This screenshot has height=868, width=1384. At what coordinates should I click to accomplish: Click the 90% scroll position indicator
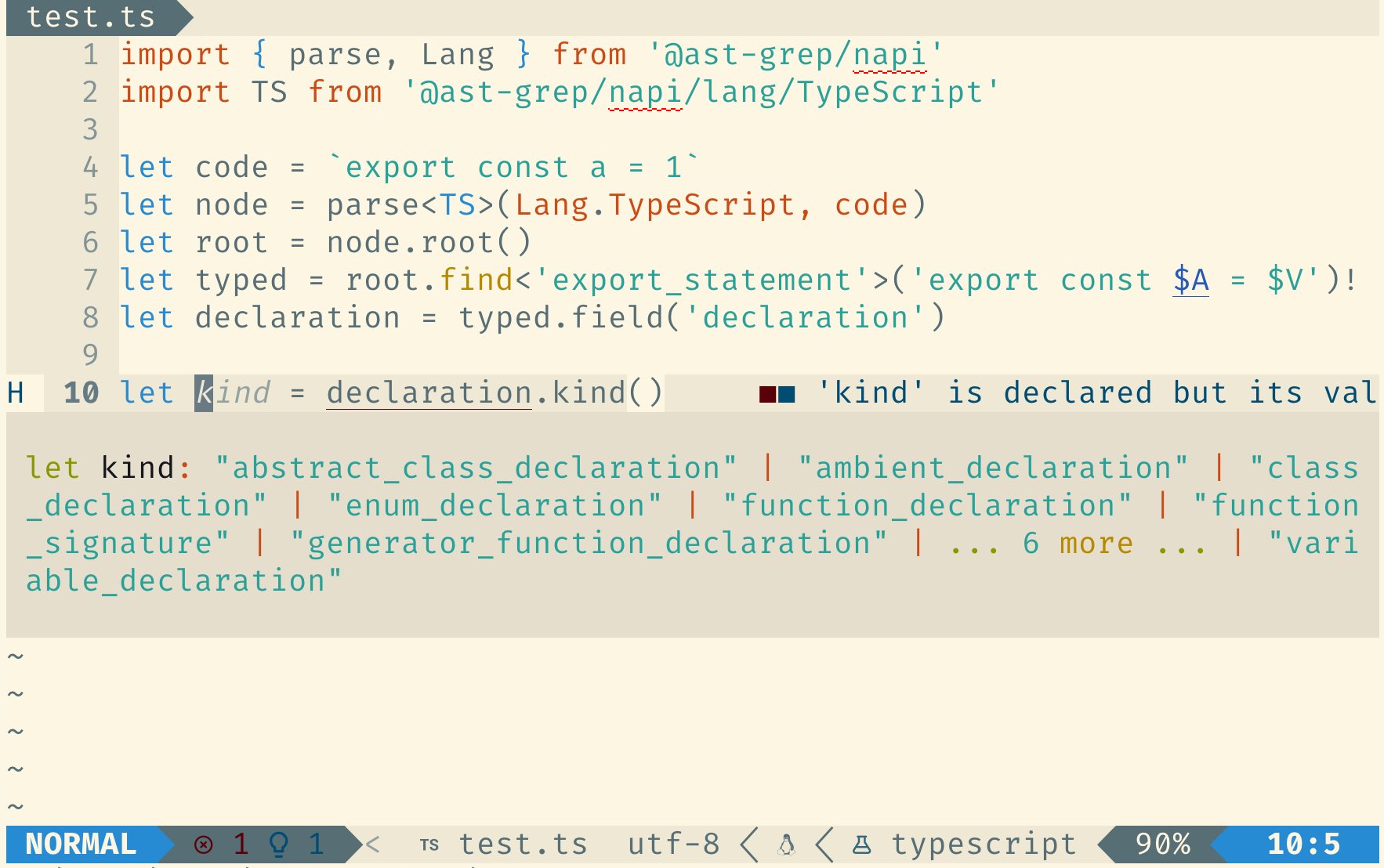(1163, 844)
